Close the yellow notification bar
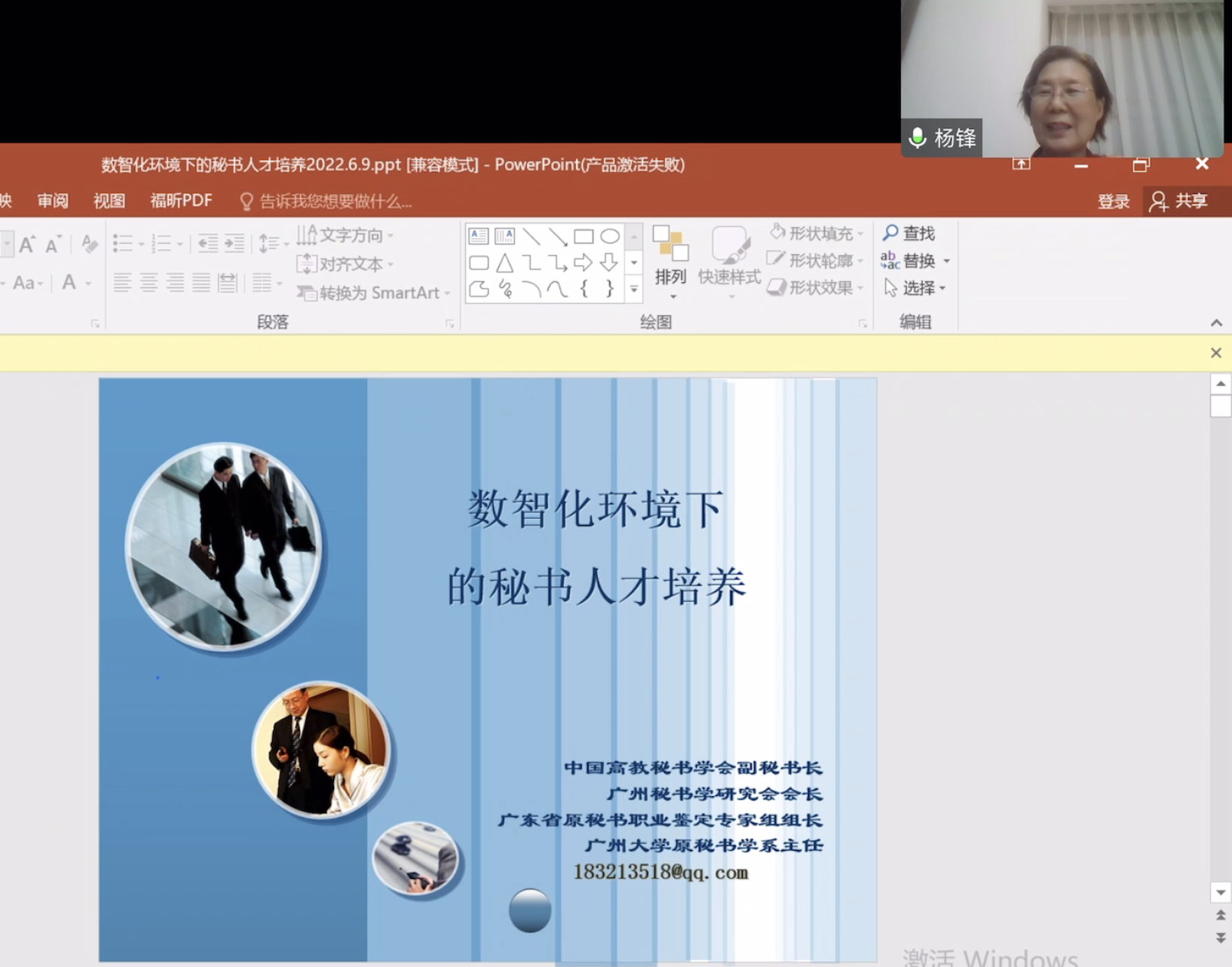This screenshot has height=967, width=1232. [1215, 353]
